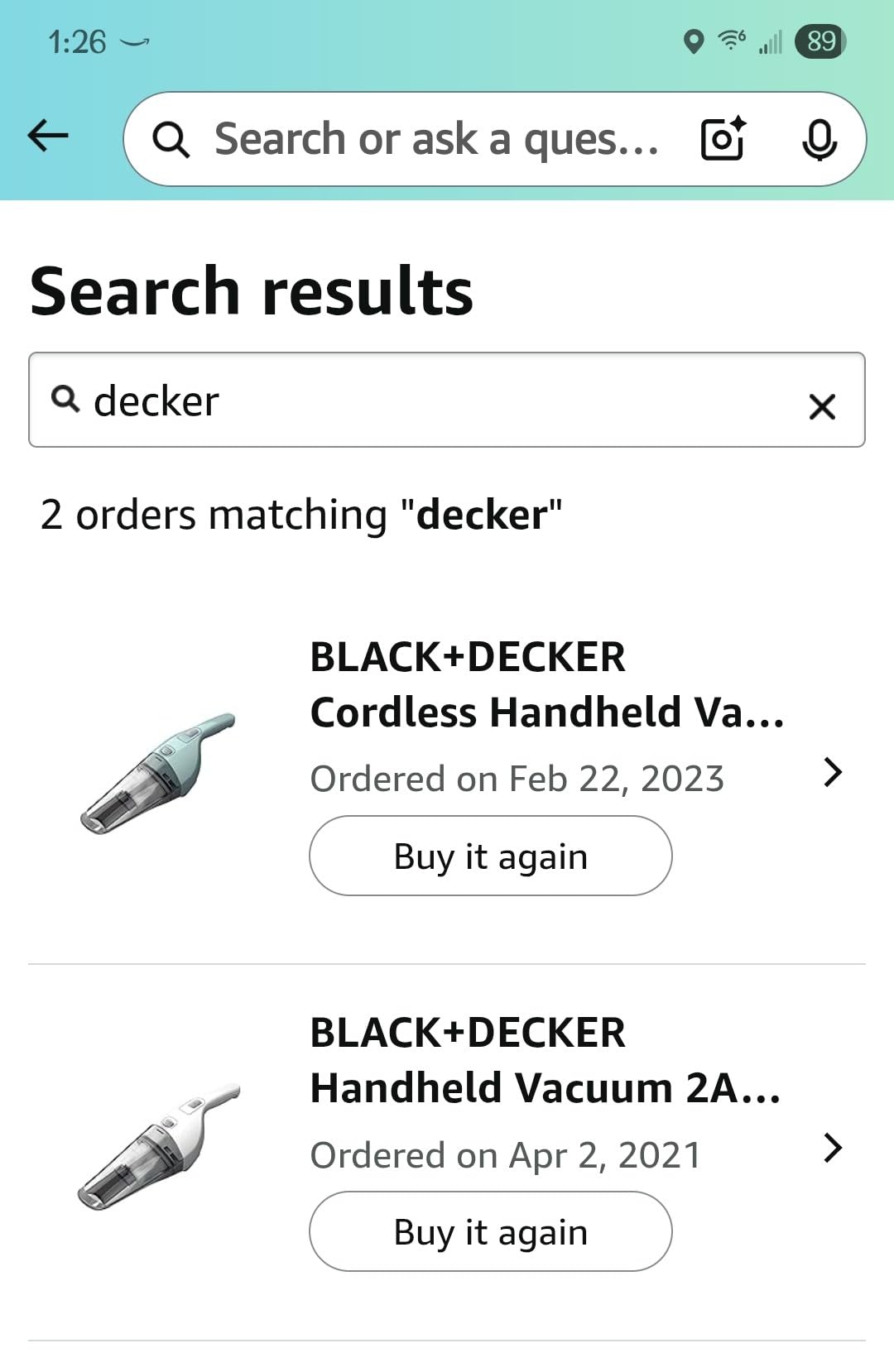
Task: Tap Buy it again for the Cordless Handheld Vacuum
Action: [490, 856]
